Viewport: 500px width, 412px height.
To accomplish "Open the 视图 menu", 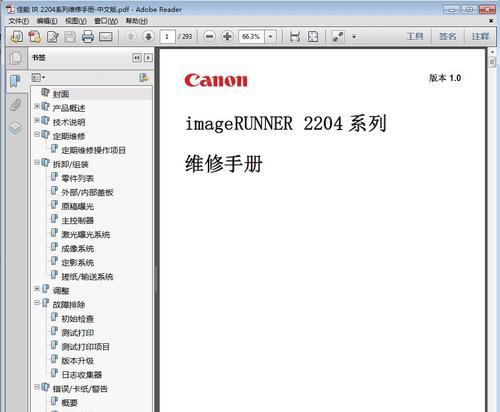I will click(x=76, y=21).
